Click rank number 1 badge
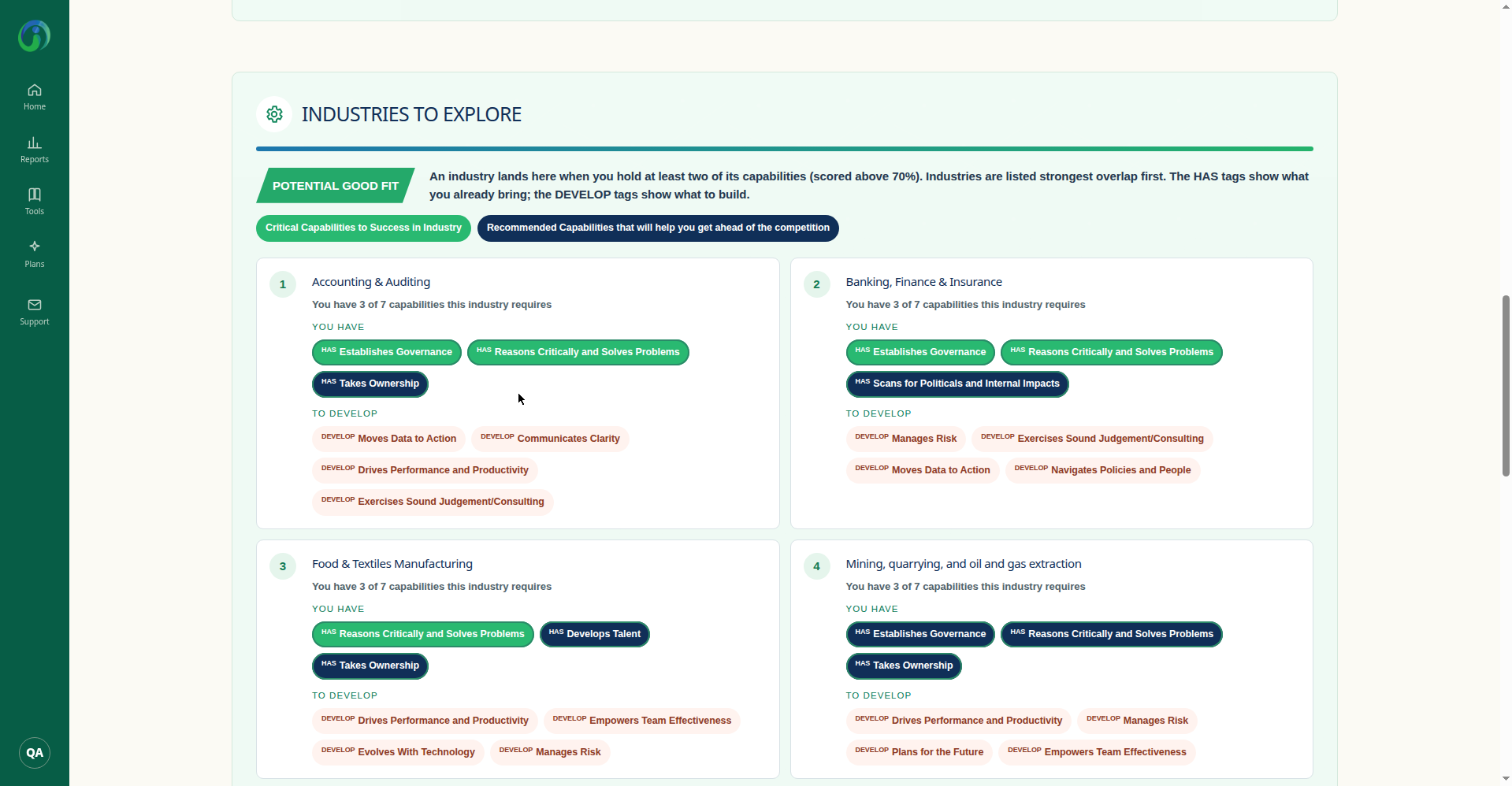1512x786 pixels. coord(283,284)
